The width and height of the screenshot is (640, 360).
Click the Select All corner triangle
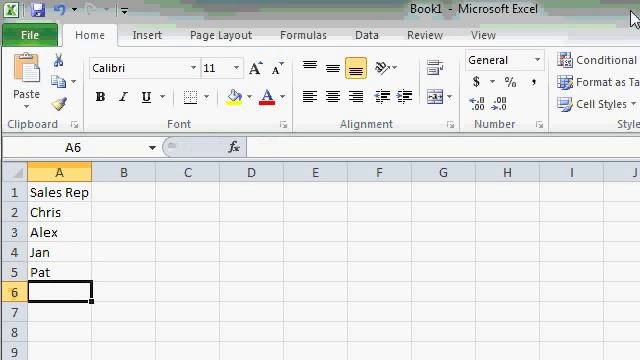coord(16,173)
